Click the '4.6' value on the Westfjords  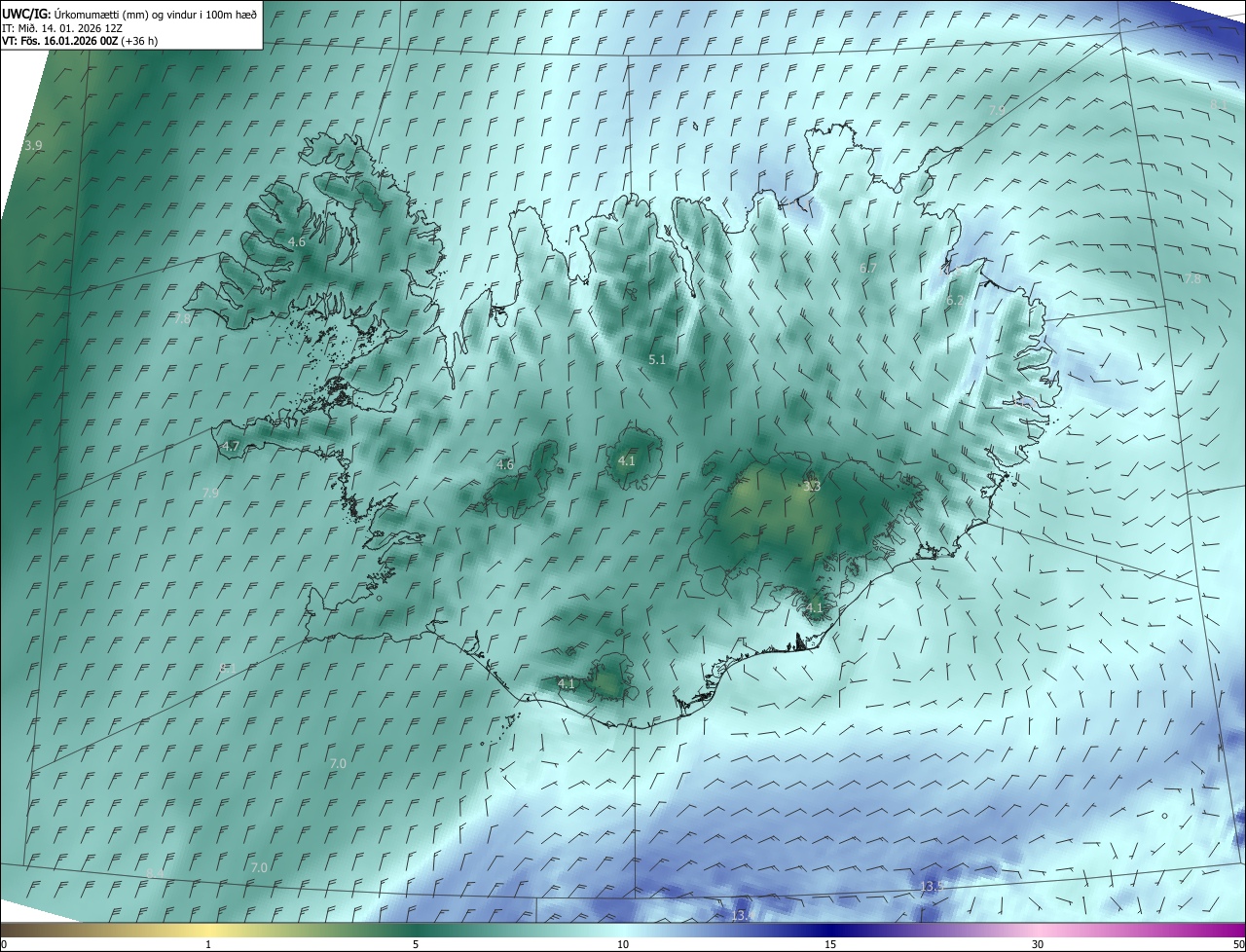point(297,241)
